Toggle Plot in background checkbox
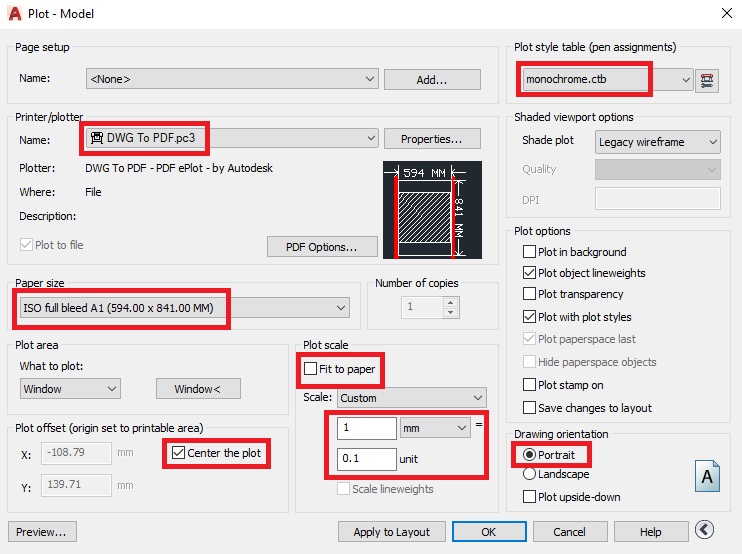 pyautogui.click(x=530, y=252)
